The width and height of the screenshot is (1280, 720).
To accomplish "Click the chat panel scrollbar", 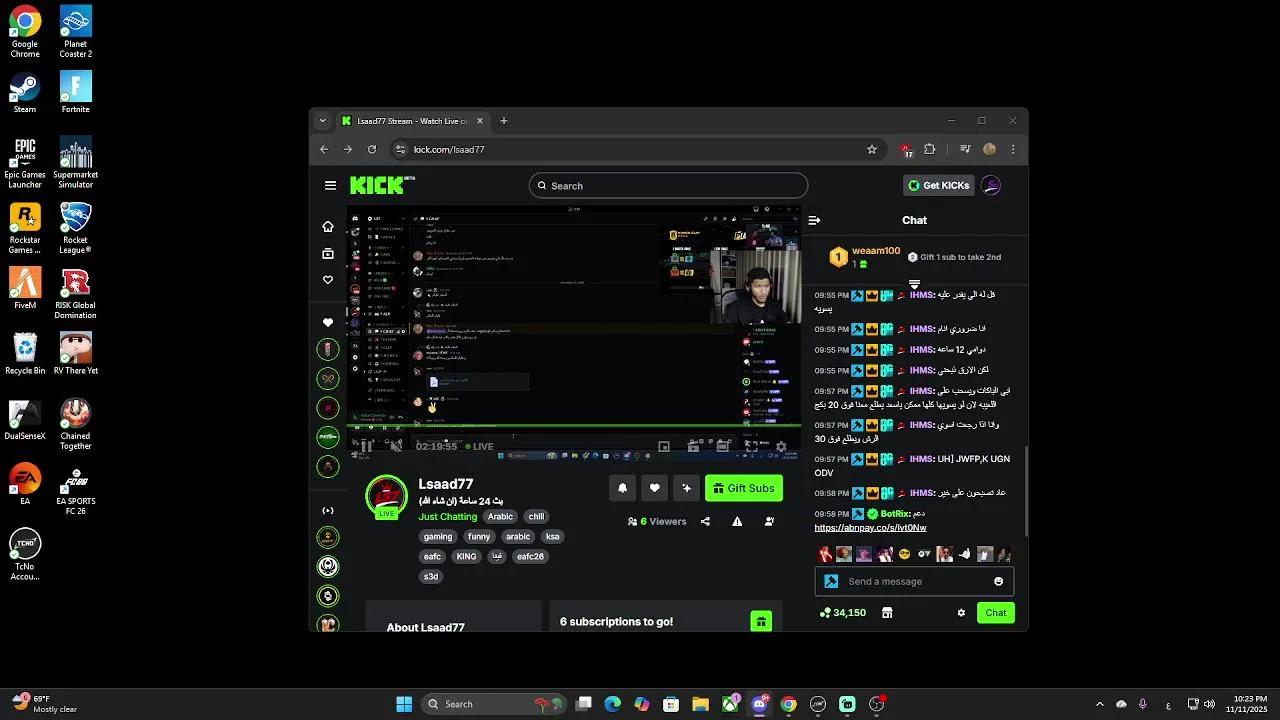I will coord(1025,491).
